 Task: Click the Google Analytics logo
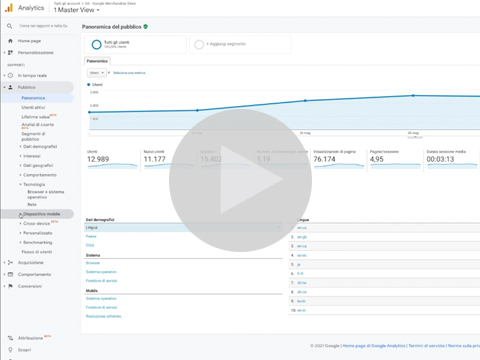pos(9,8)
